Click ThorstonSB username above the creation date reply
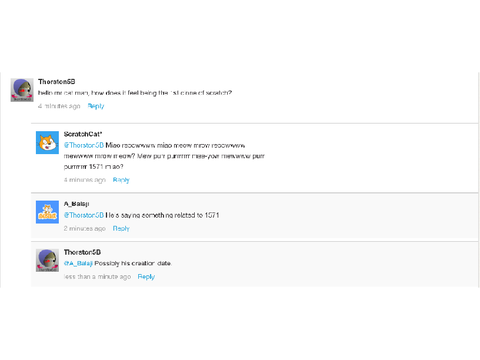This screenshot has height=360, width=480. [x=82, y=252]
